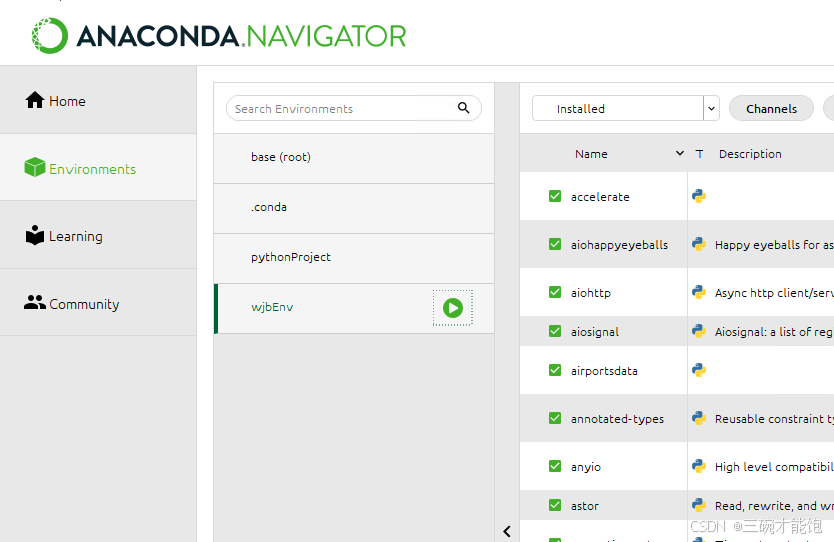Click the Environments cube icon

coord(35,167)
